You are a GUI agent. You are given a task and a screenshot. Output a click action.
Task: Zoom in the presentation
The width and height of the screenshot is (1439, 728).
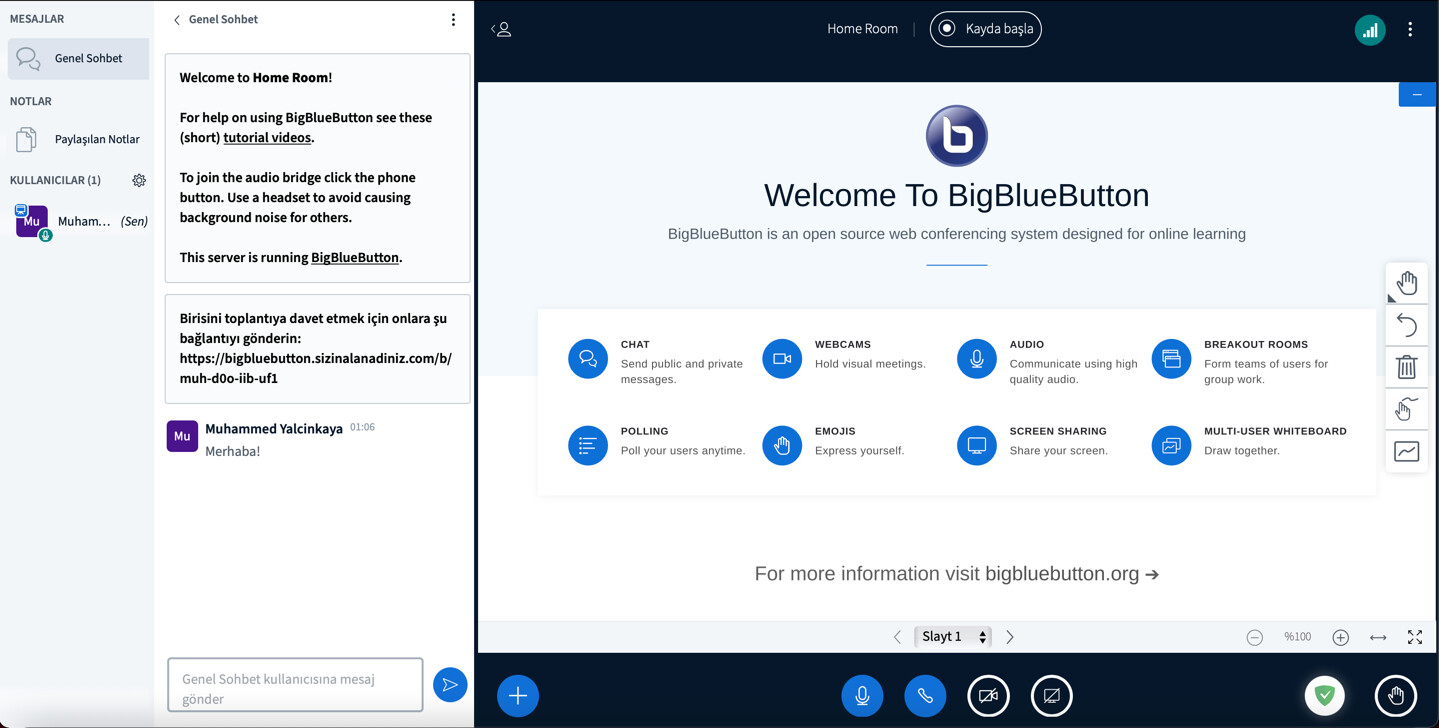pos(1341,637)
